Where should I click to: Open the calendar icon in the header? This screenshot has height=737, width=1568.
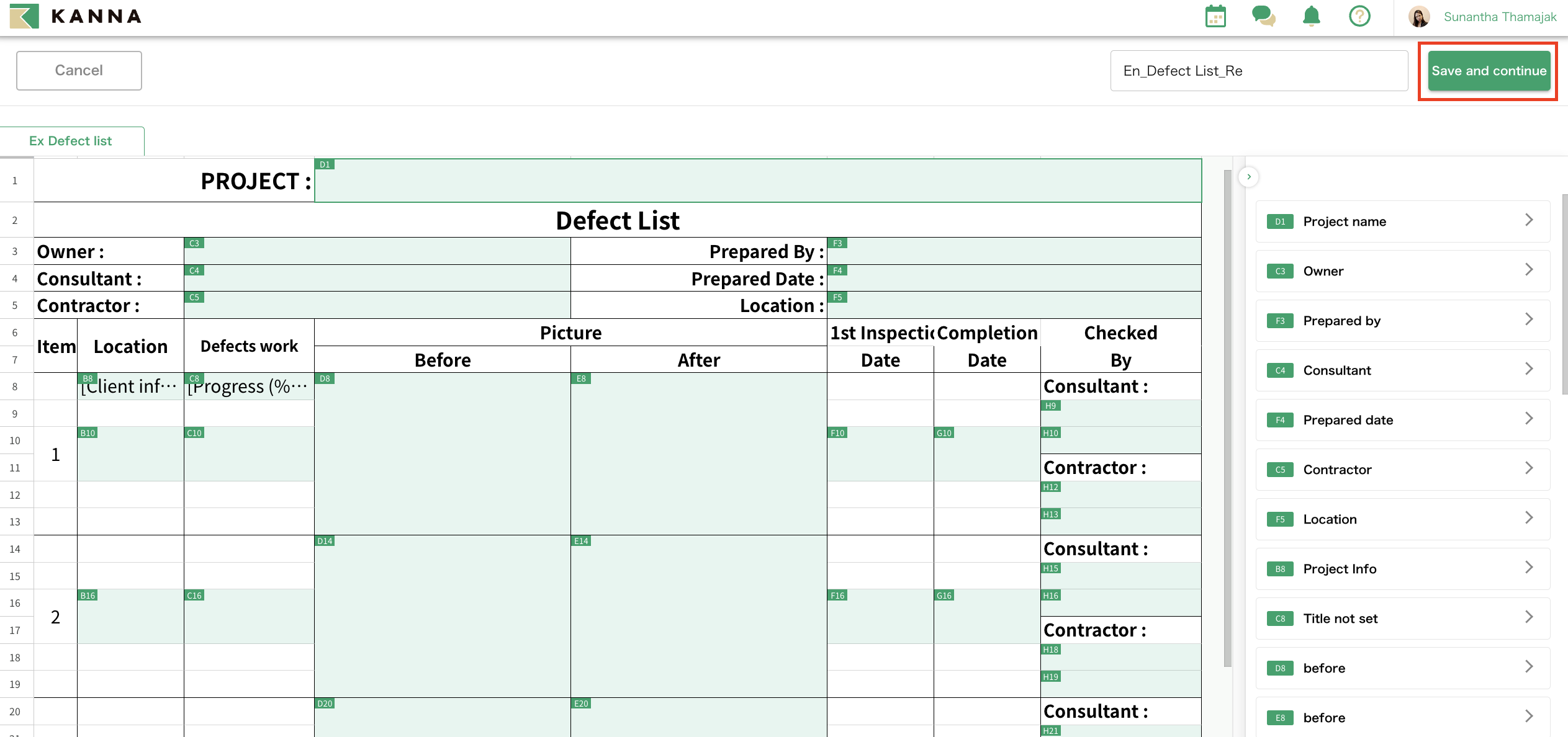pyautogui.click(x=1215, y=17)
